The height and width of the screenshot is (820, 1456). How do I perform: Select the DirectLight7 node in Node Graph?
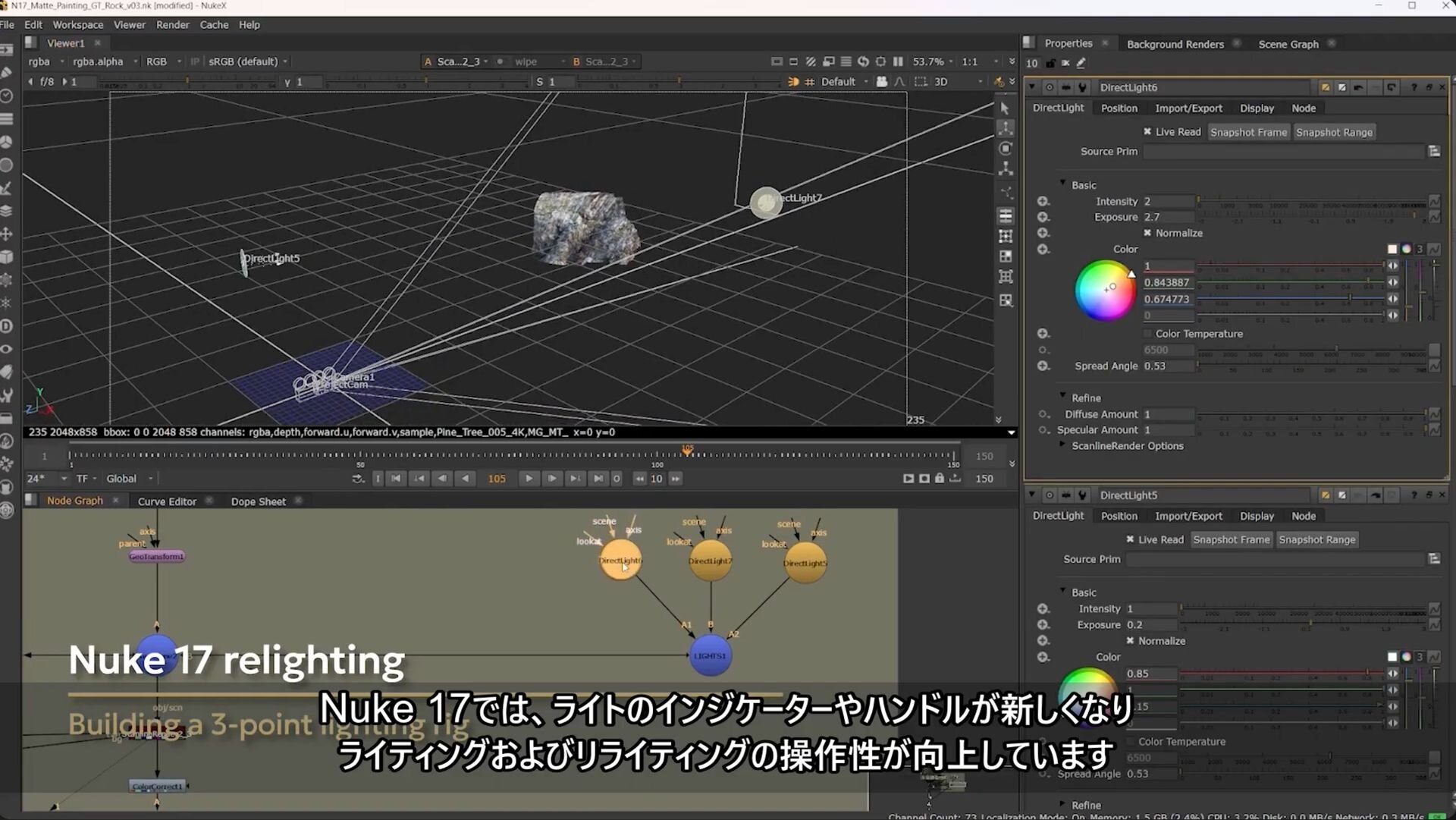(x=710, y=561)
